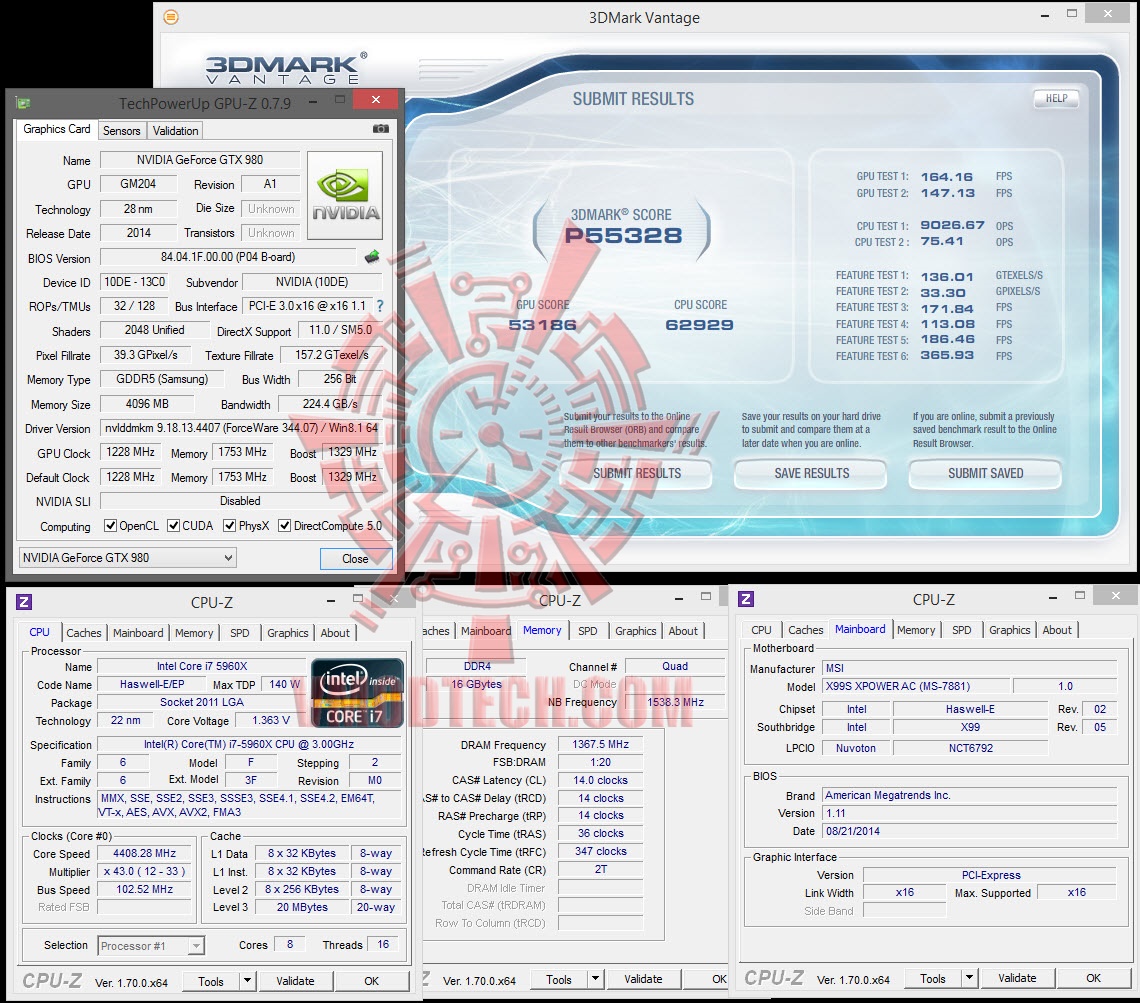1140x1003 pixels.
Task: Open the SPD tab in middle CPU-Z window
Action: [x=588, y=631]
